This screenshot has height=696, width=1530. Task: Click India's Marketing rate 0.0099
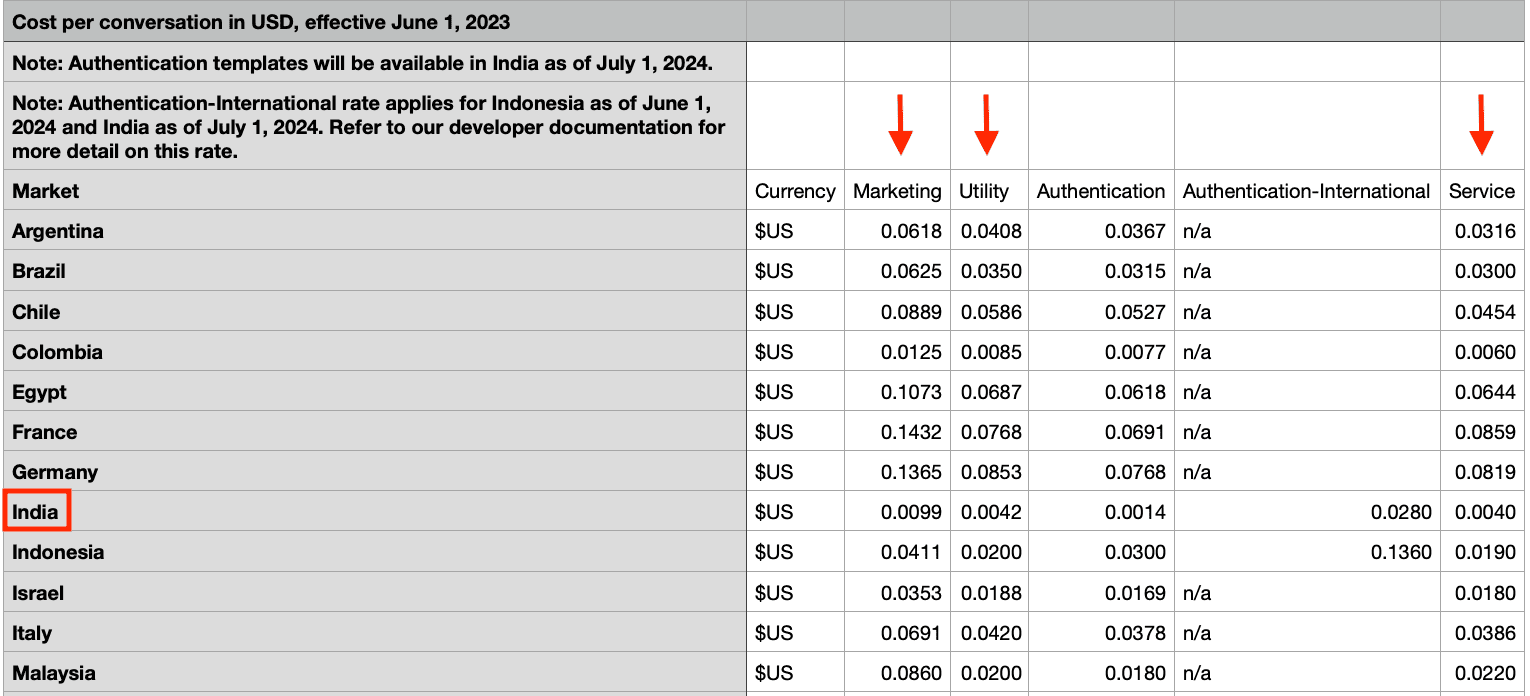click(x=911, y=513)
